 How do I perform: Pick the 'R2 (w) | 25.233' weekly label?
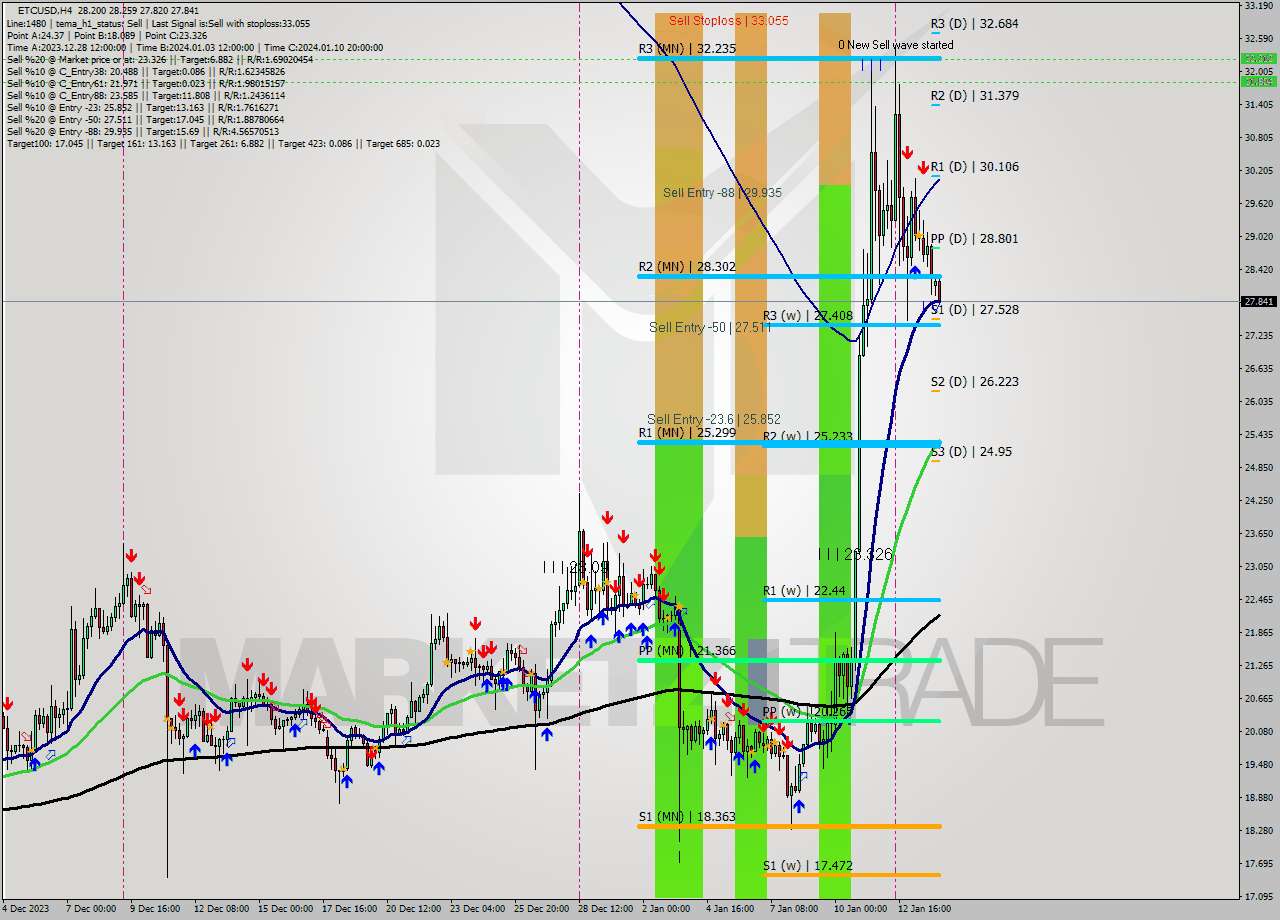808,436
